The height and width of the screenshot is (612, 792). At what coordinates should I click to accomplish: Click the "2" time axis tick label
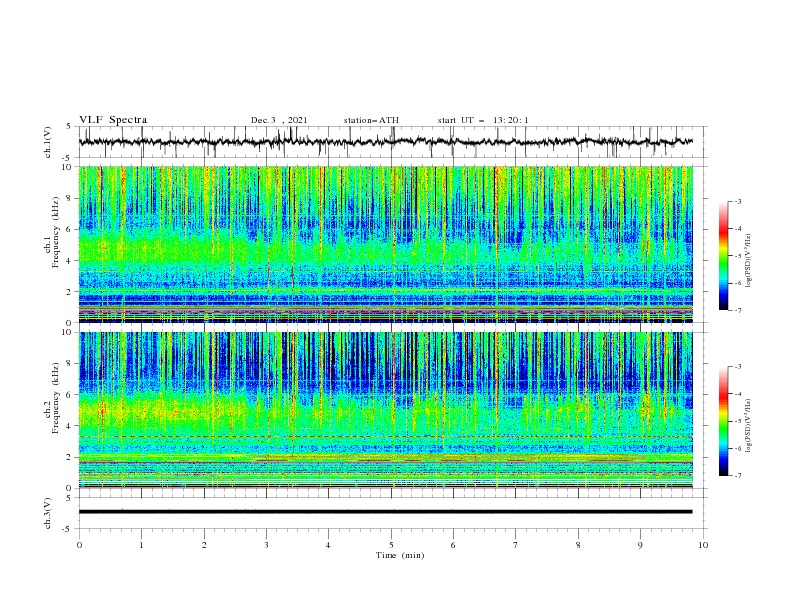tap(204, 545)
